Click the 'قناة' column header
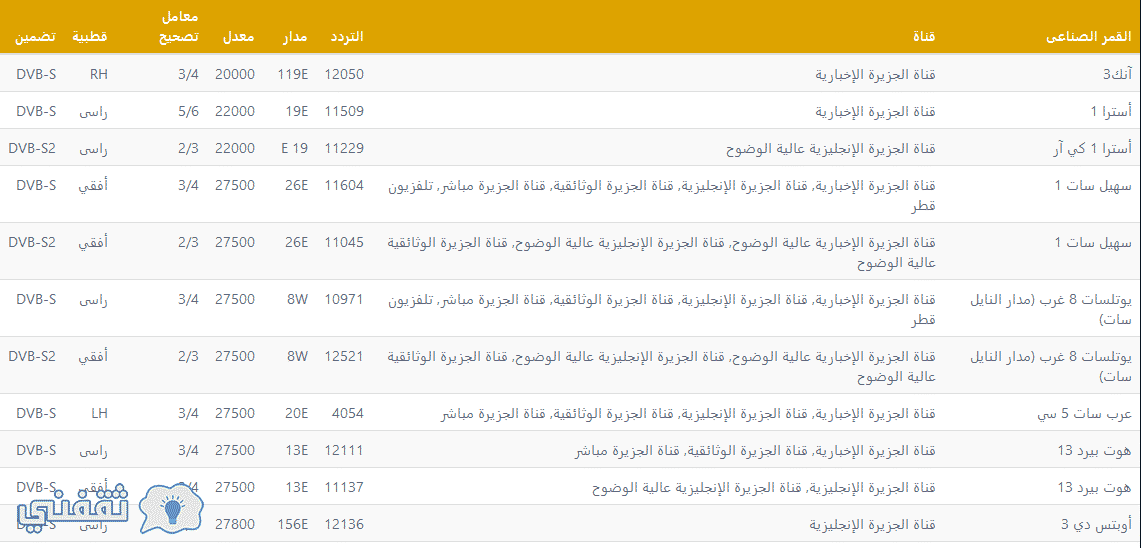Viewport: 1141px width, 548px height. [923, 37]
